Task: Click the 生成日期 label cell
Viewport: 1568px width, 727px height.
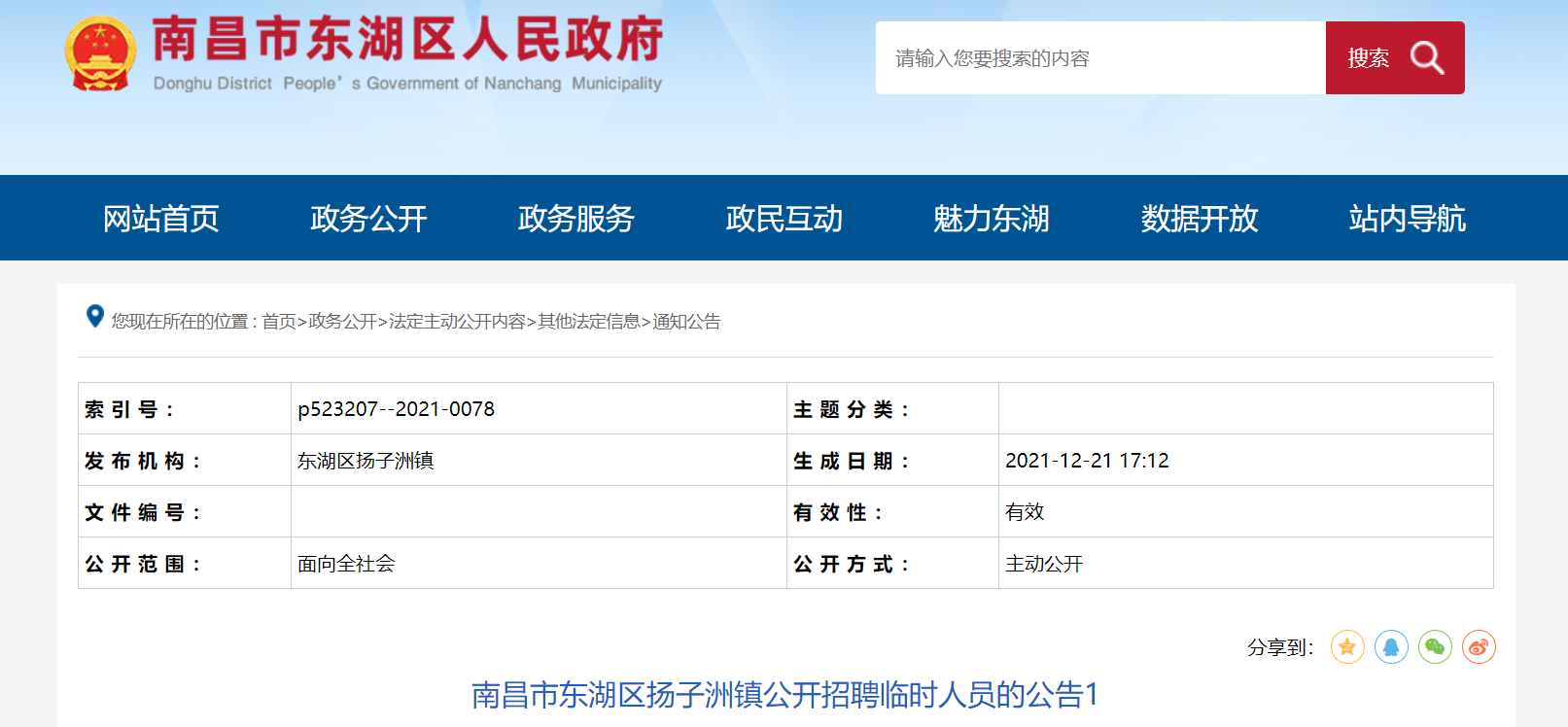Action: (893, 461)
